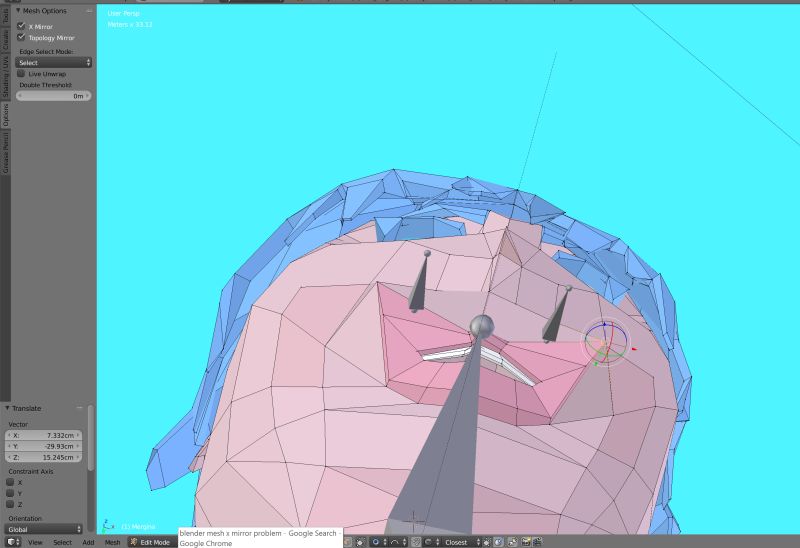The image size is (800, 548).
Task: Open the Select menu
Action: click(x=63, y=542)
